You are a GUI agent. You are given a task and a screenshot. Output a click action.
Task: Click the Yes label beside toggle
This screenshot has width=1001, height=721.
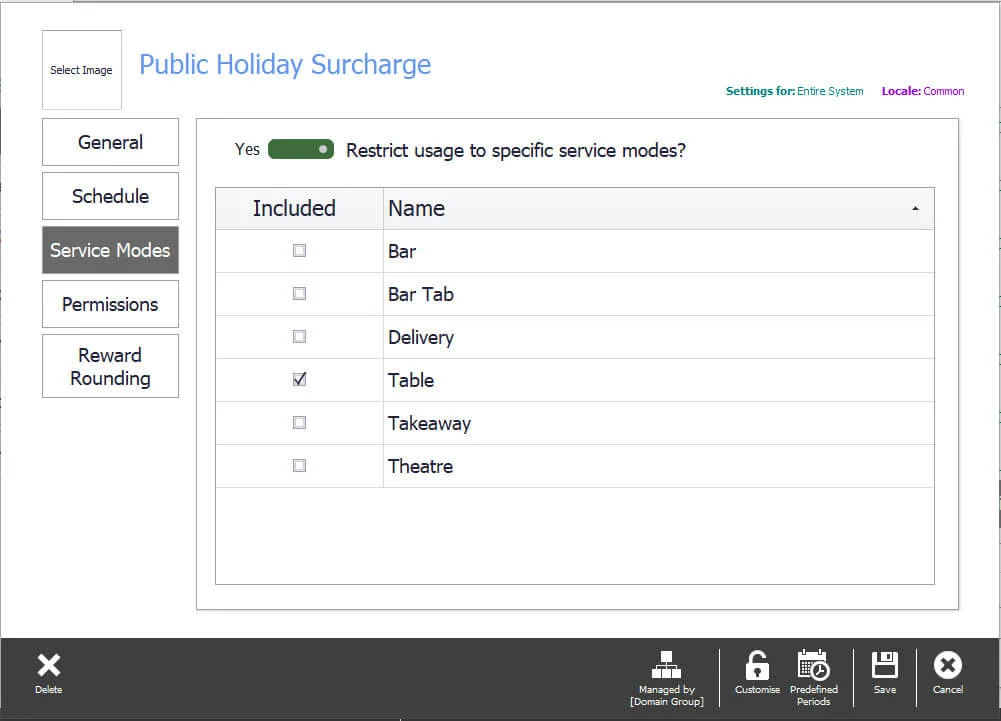point(247,149)
